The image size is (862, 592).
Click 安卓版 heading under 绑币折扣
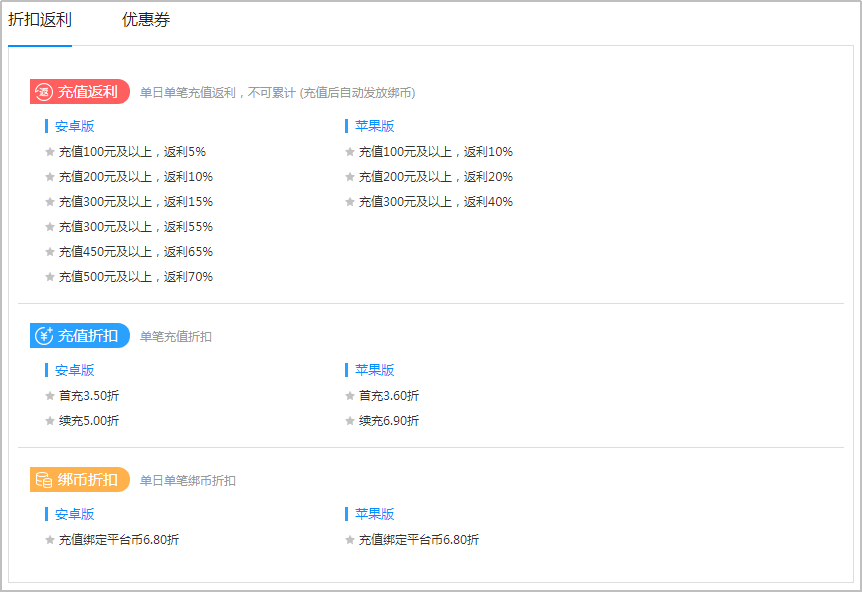pos(75,514)
